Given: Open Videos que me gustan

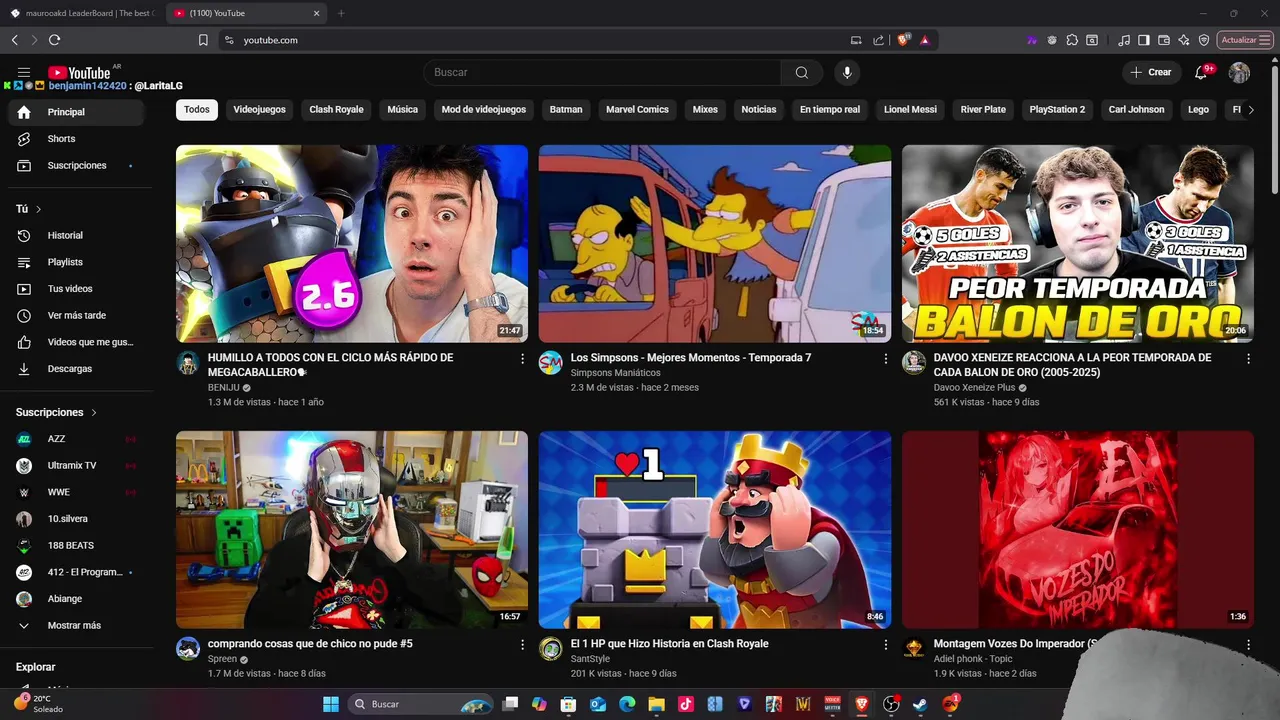Looking at the screenshot, I should (x=76, y=342).
